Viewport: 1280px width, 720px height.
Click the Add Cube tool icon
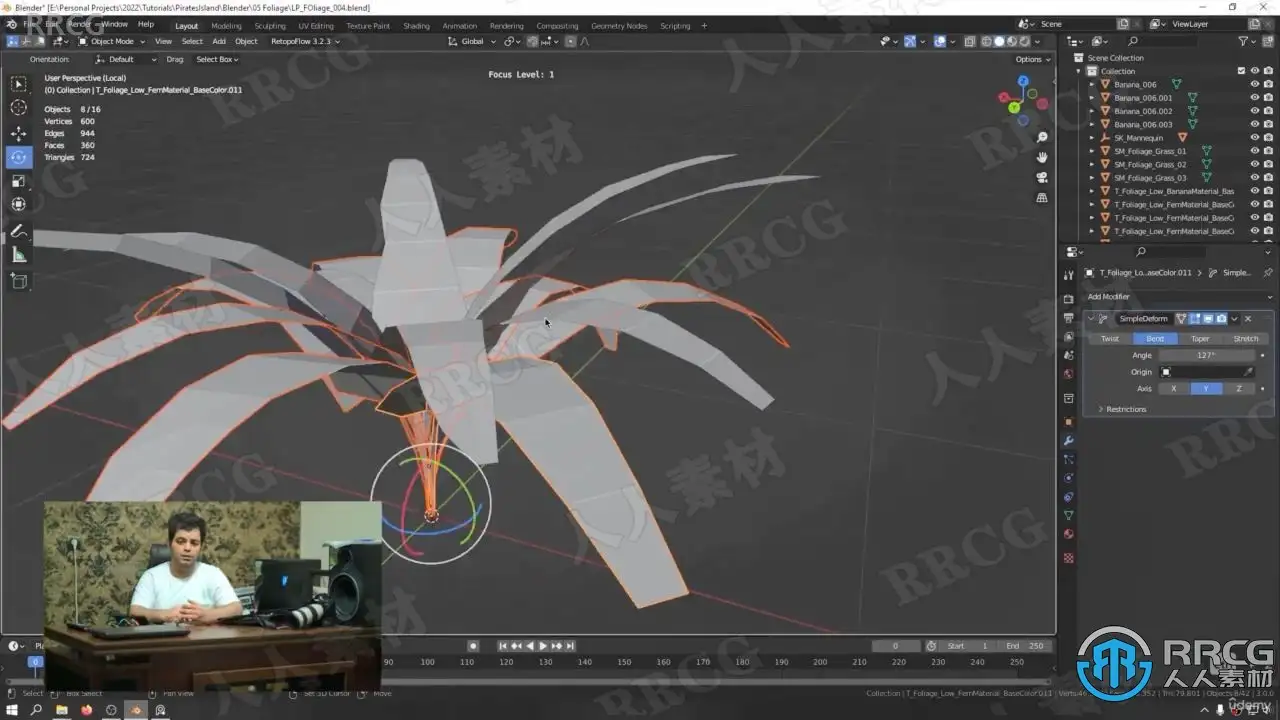(19, 282)
